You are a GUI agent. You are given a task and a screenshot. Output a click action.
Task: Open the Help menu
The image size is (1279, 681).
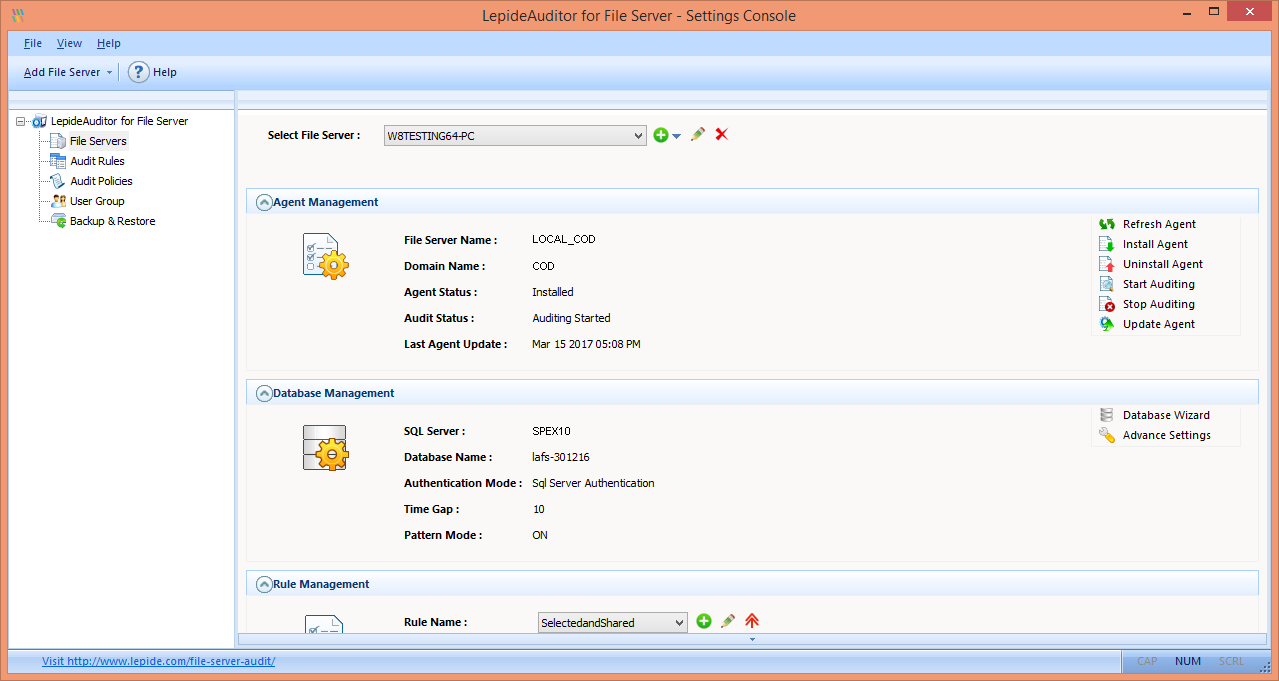point(109,43)
